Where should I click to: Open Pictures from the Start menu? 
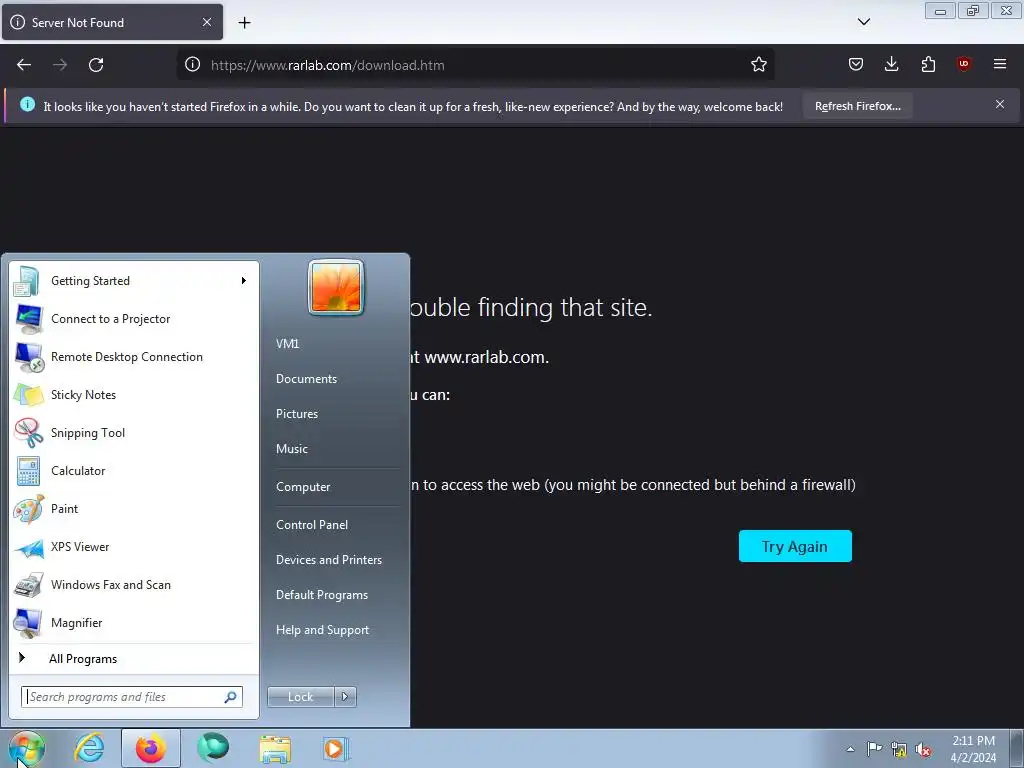[x=297, y=414]
